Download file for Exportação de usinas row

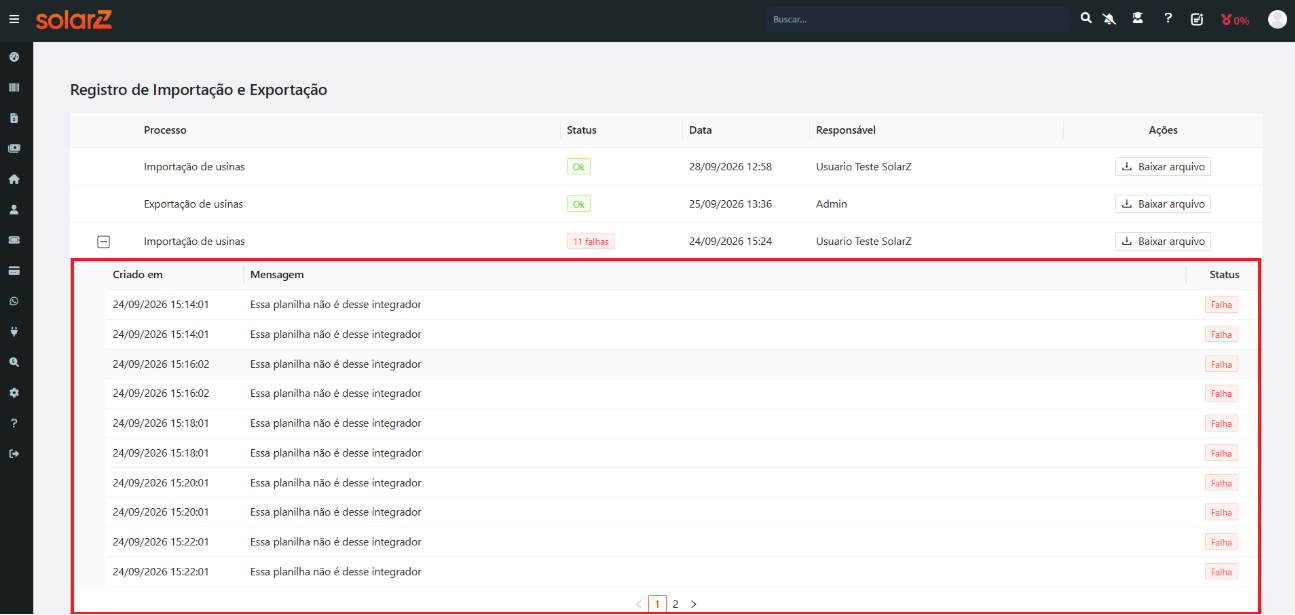pyautogui.click(x=1163, y=204)
